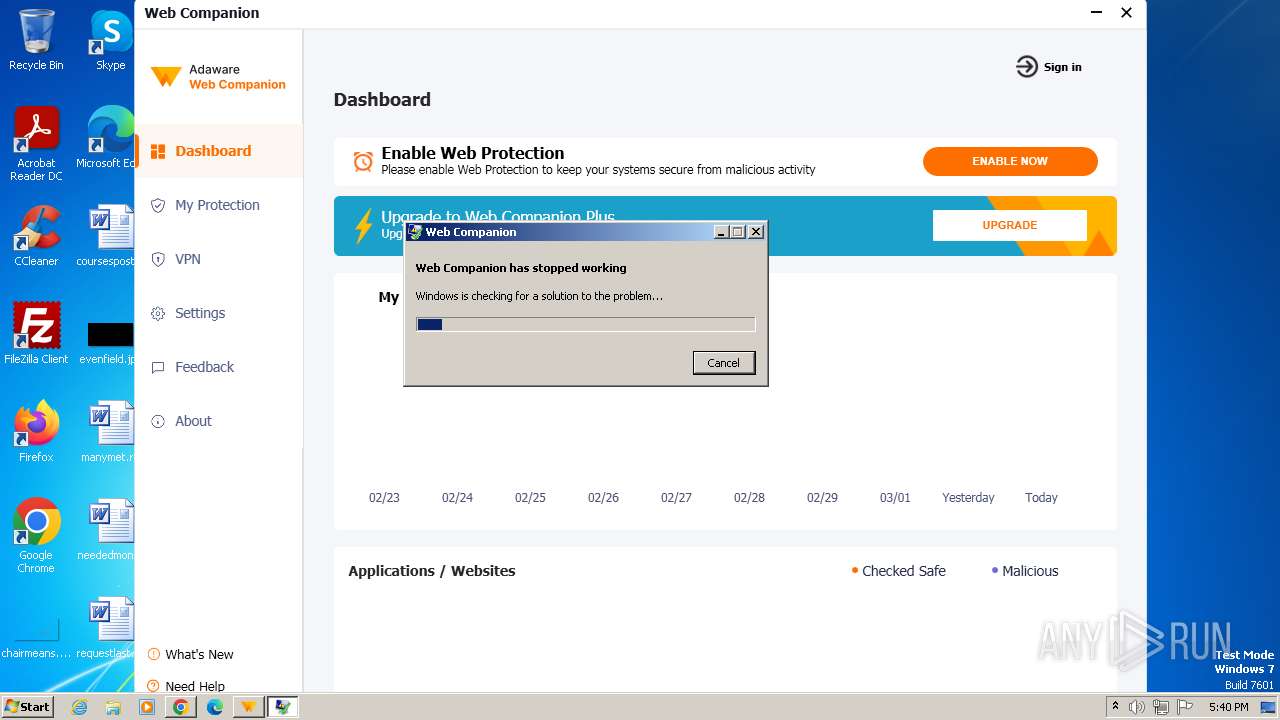Image resolution: width=1280 pixels, height=720 pixels.
Task: Click the Applications / Websites heading
Action: [432, 571]
